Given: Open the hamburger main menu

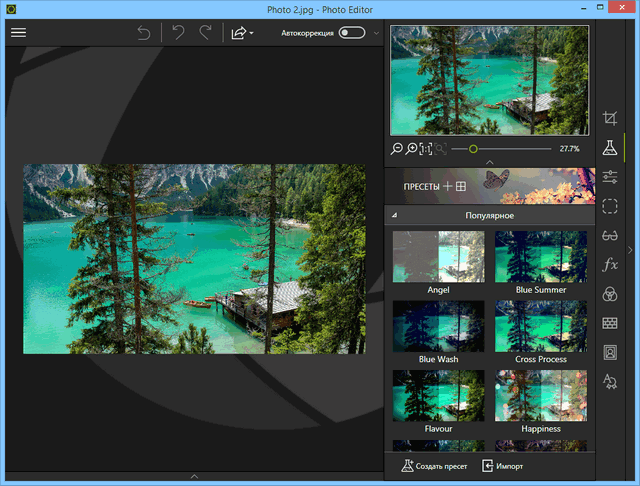Looking at the screenshot, I should 18,32.
